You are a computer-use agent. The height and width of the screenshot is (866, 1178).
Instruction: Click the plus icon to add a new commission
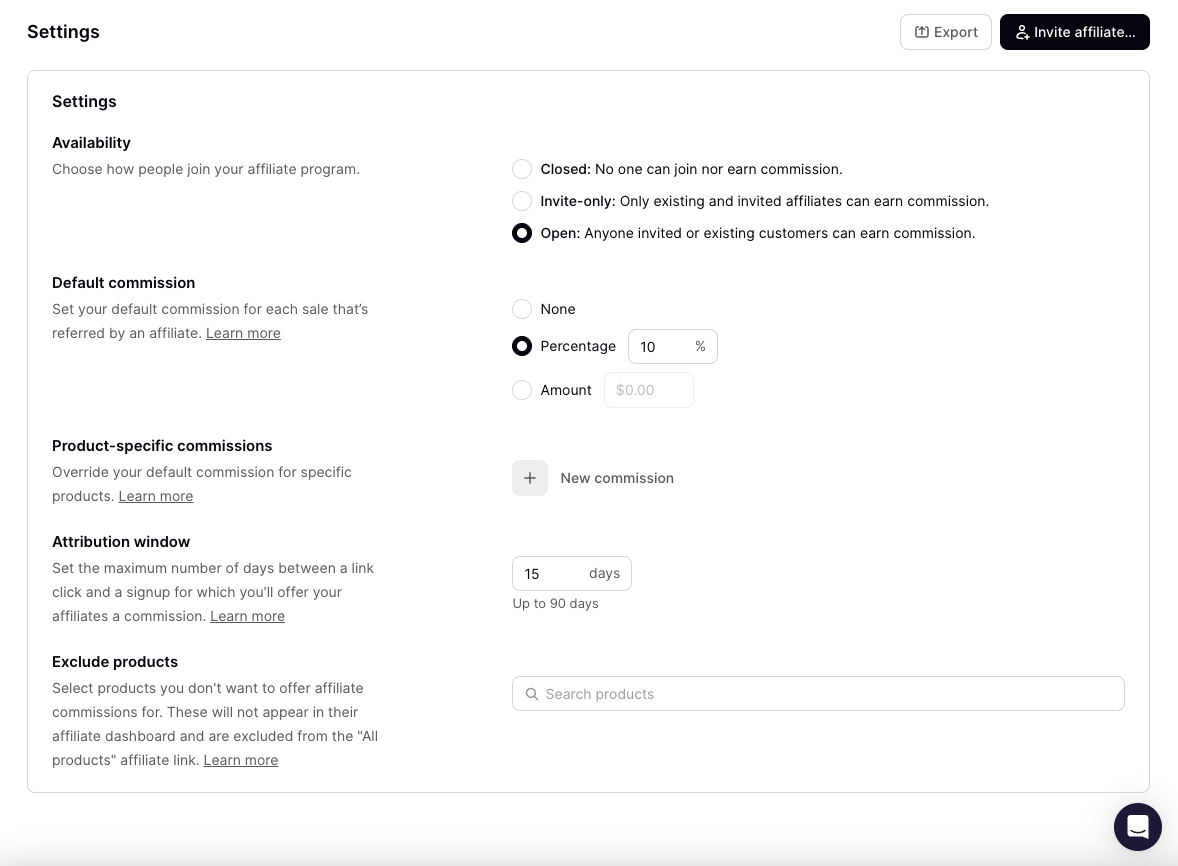530,478
